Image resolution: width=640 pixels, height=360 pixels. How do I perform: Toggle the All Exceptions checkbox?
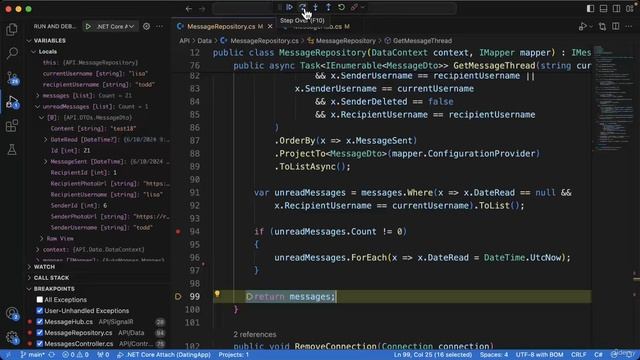(x=40, y=300)
